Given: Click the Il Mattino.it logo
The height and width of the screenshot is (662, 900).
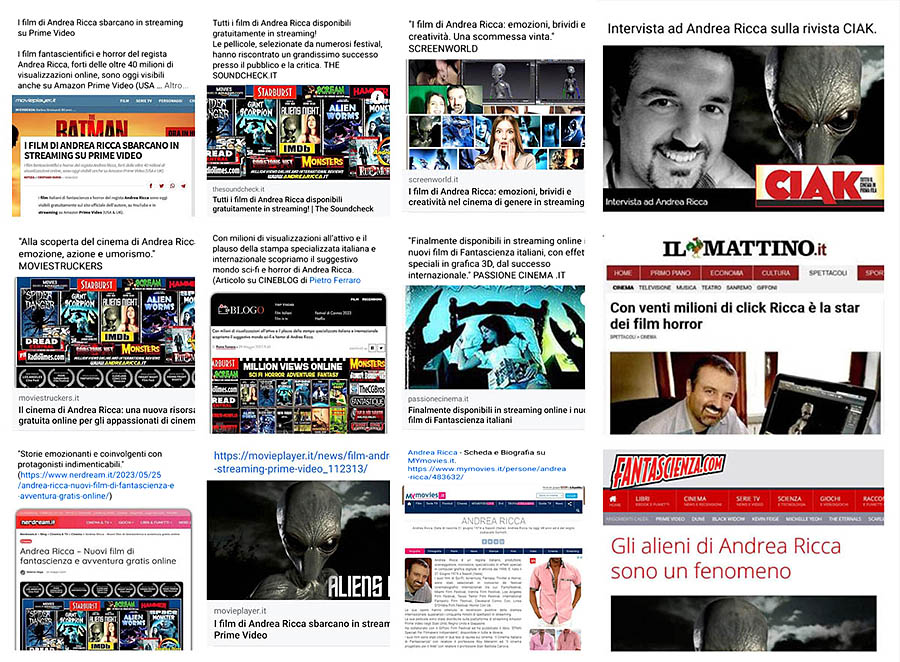Looking at the screenshot, I should [x=744, y=248].
